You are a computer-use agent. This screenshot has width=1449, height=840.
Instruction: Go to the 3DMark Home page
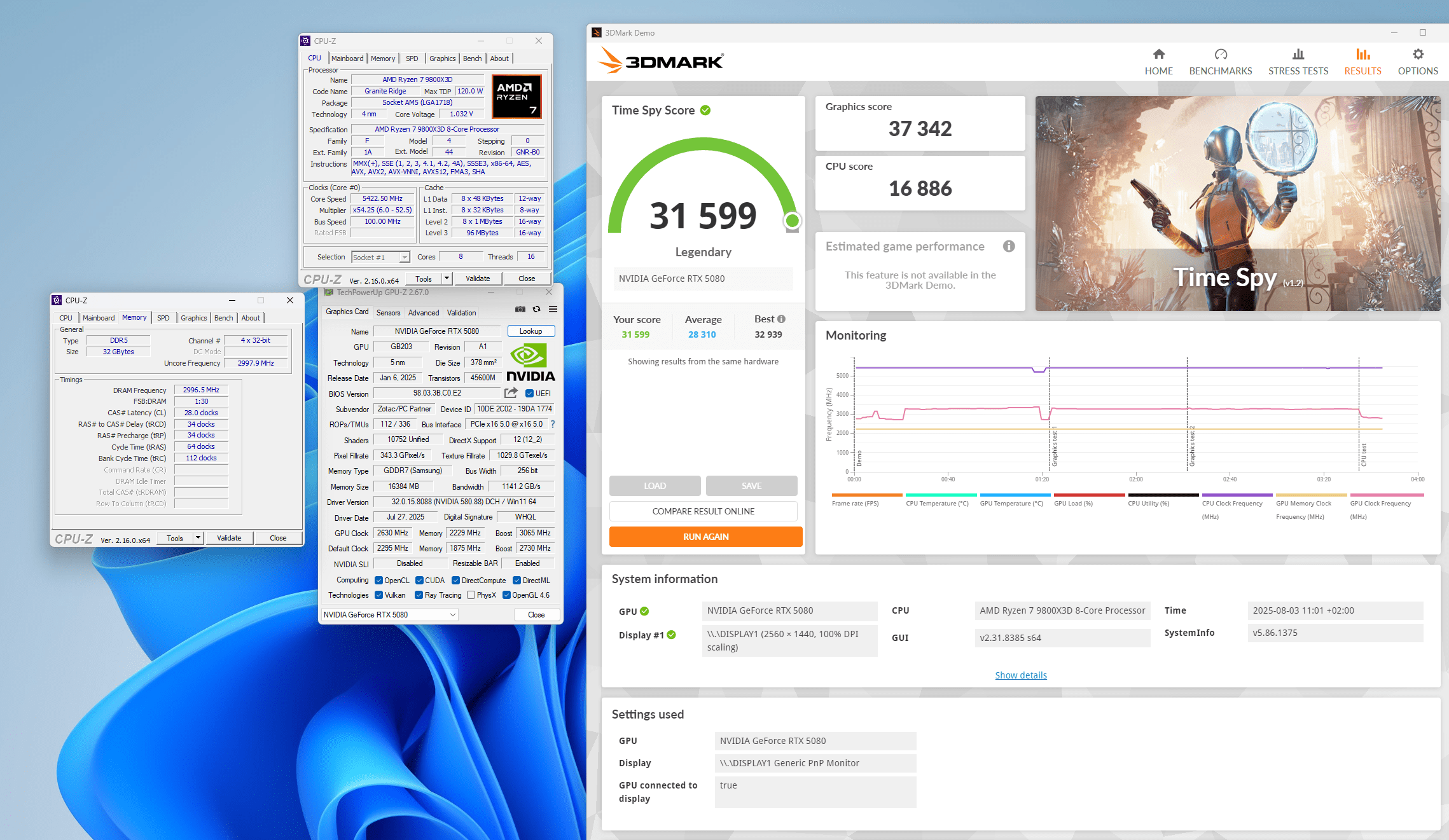click(1158, 62)
